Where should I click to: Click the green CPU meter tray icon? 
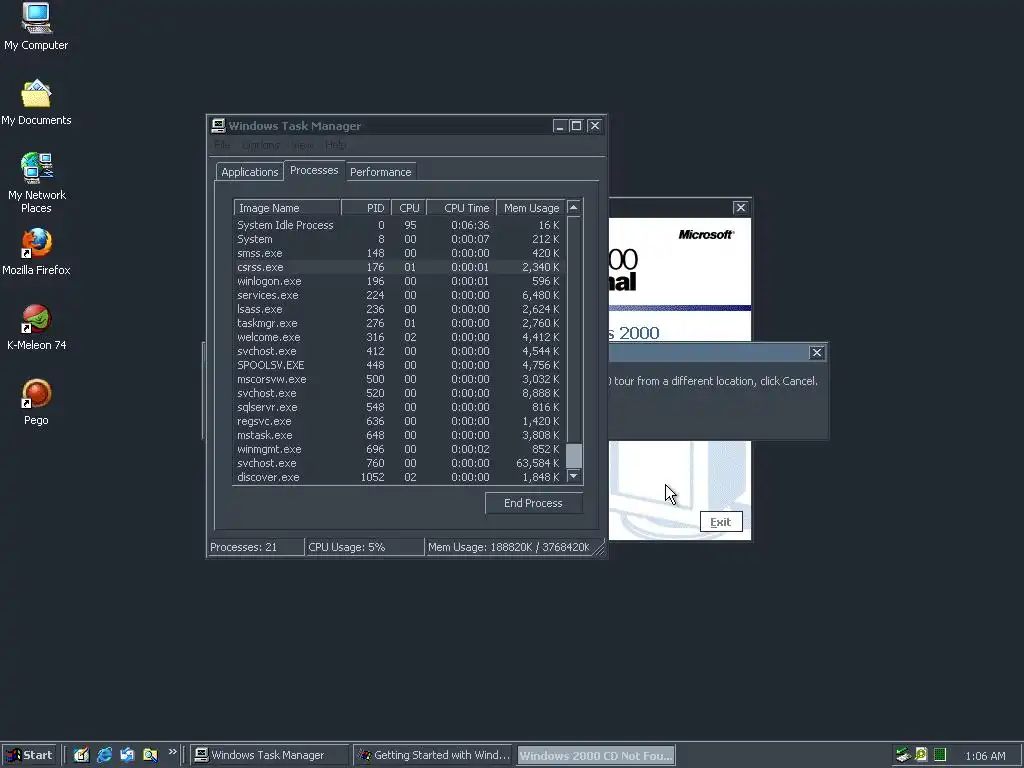pyautogui.click(x=940, y=755)
